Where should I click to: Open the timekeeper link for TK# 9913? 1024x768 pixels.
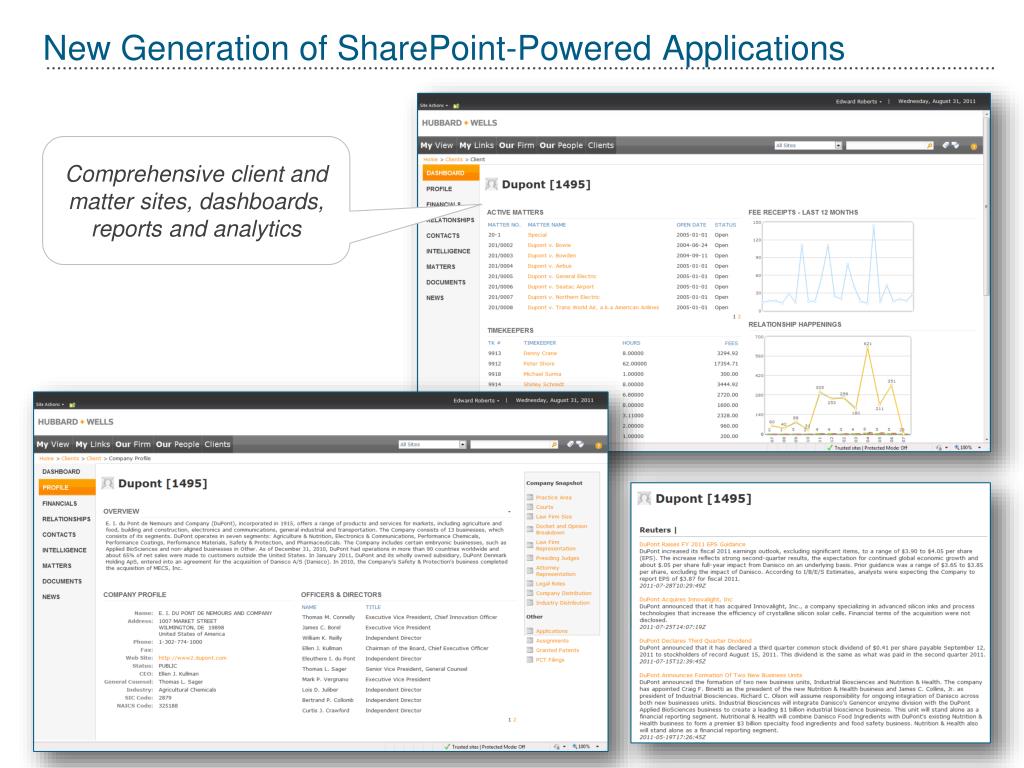tap(540, 353)
